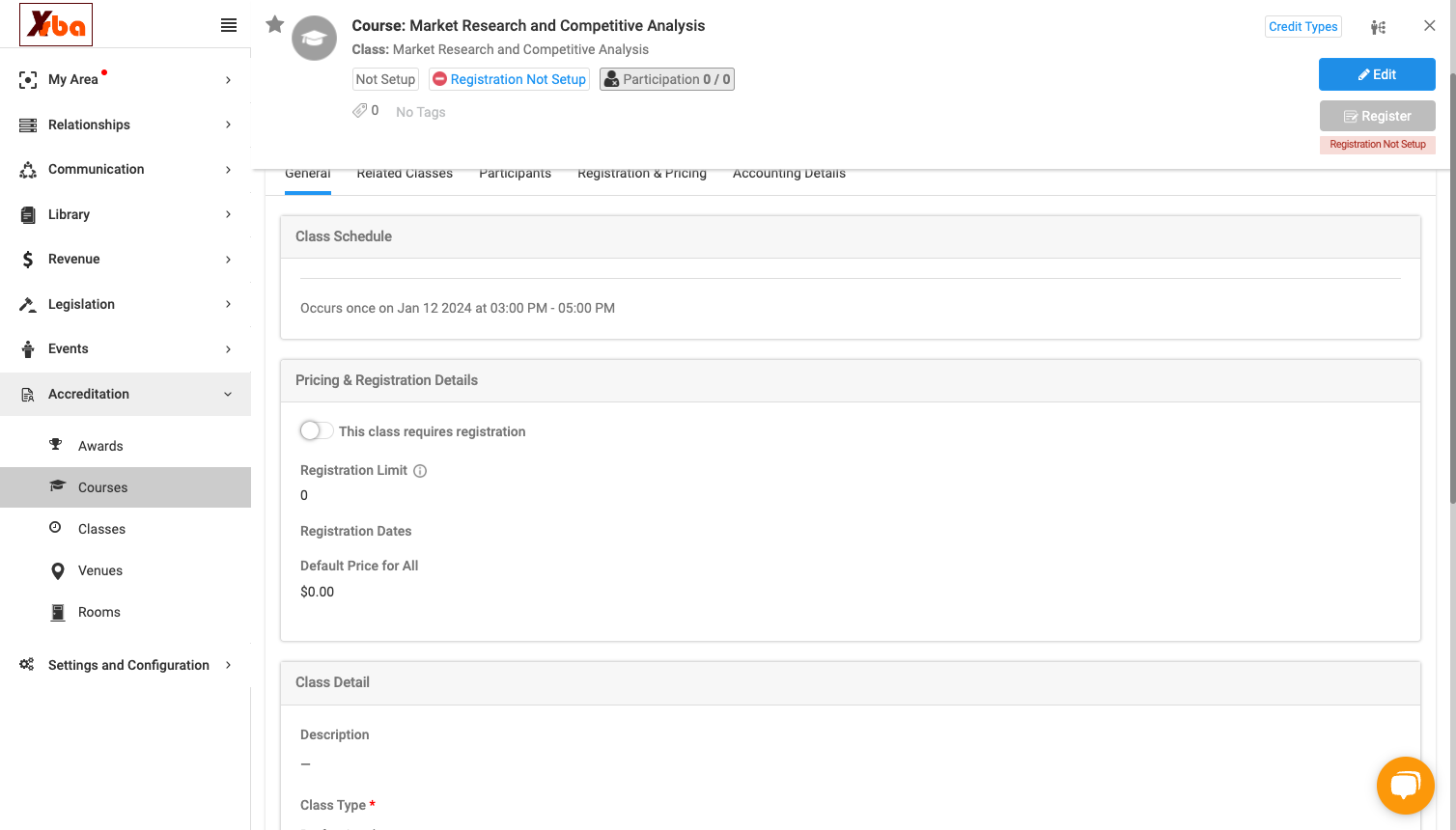Click the tags icon with count 0
1456x830 pixels.
tap(360, 110)
